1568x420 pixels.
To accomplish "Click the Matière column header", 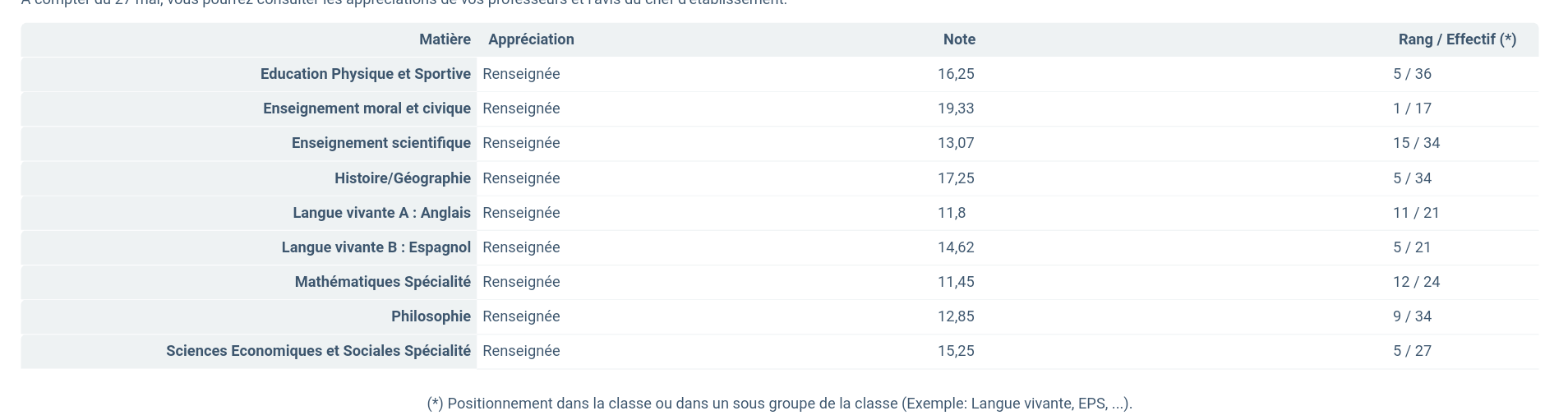I will click(445, 39).
